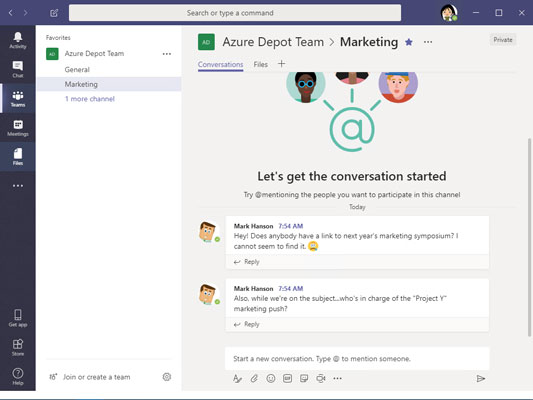Screen dimensions: 533x400
Task: Reply to the marketing symposium message
Action: [x=247, y=262]
